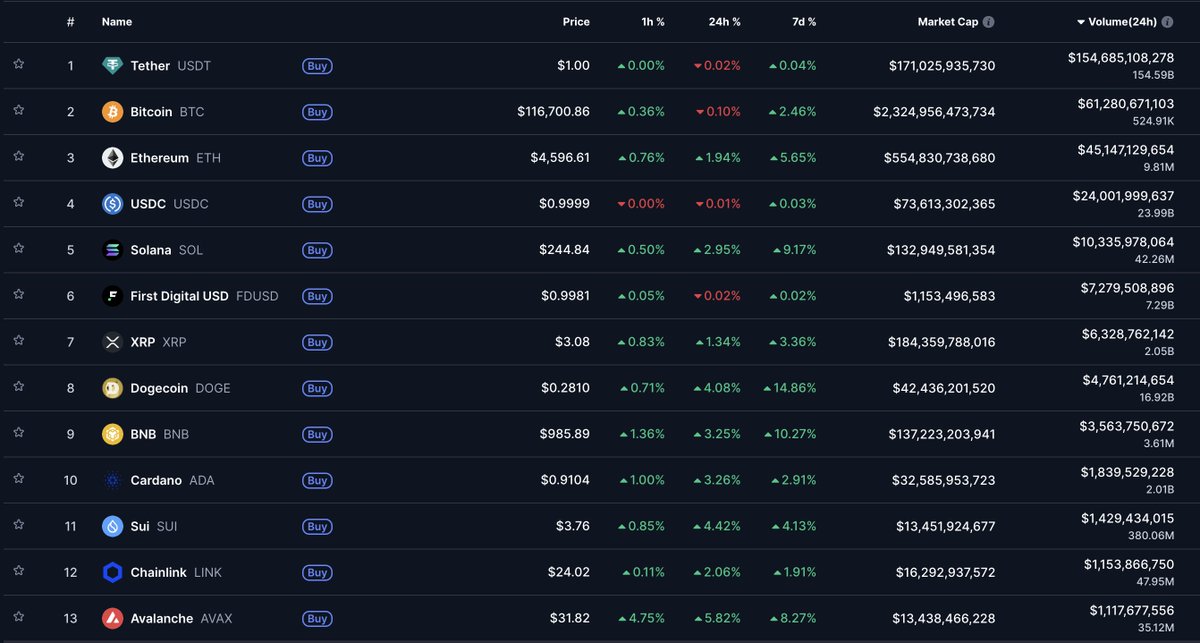The height and width of the screenshot is (643, 1200).
Task: Click Buy button for Sui
Action: 317,526
